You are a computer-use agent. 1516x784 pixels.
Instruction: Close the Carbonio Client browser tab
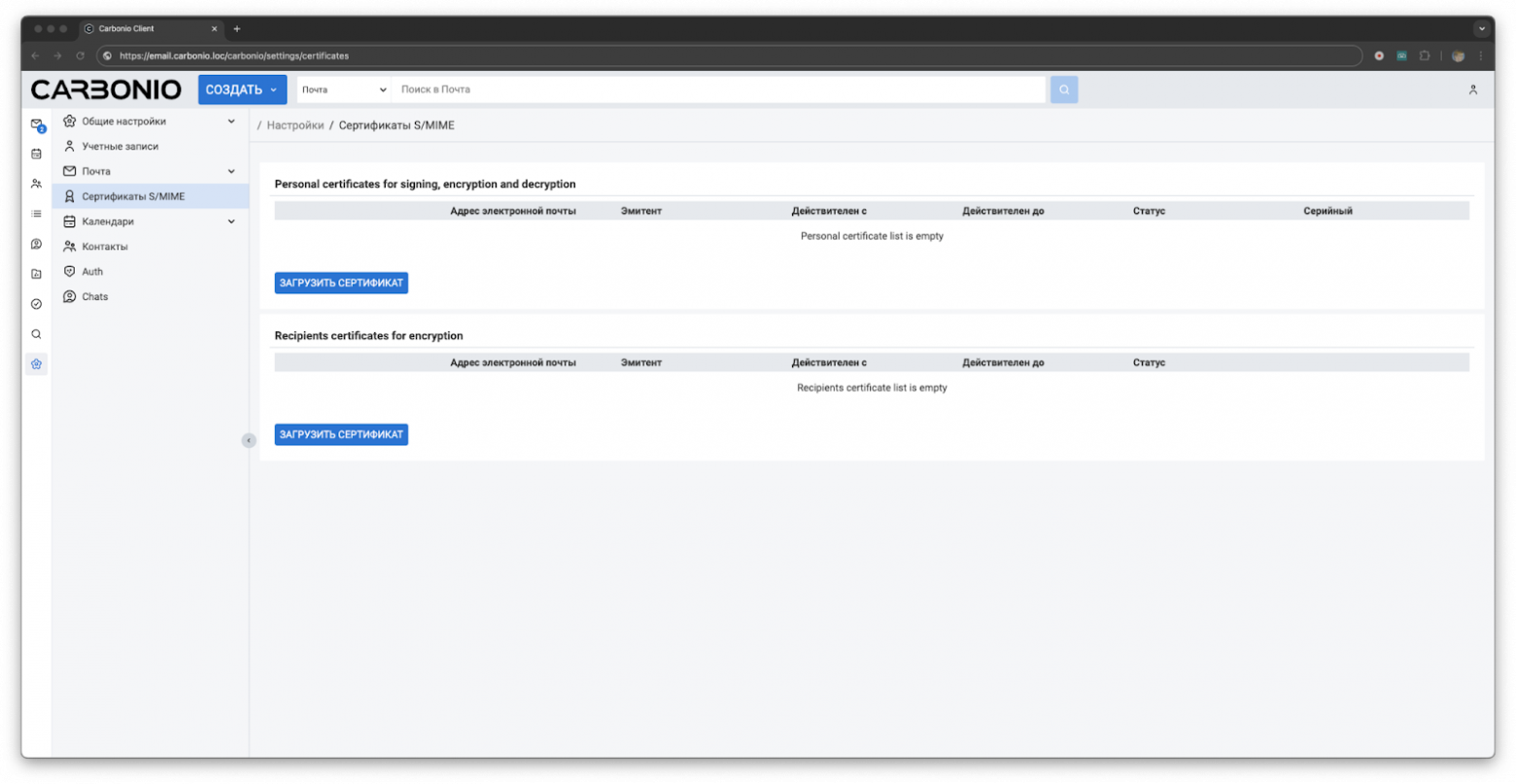point(215,29)
